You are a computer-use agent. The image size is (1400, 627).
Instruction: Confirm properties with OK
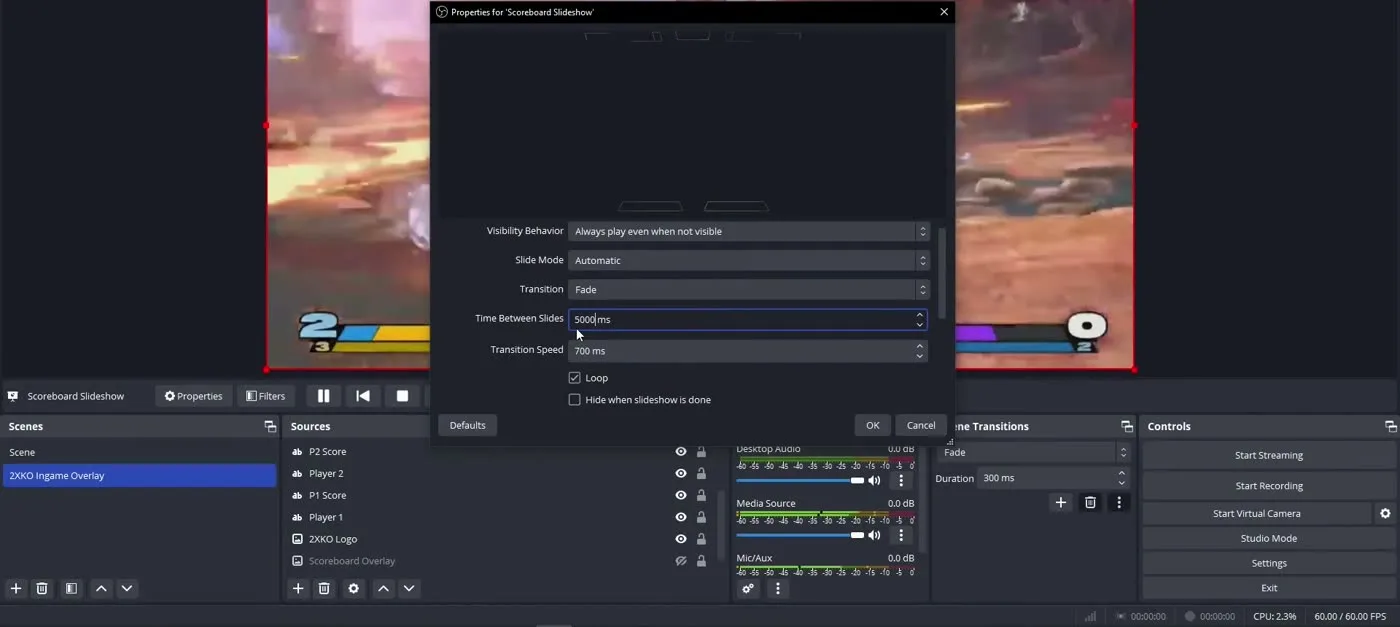[872, 425]
